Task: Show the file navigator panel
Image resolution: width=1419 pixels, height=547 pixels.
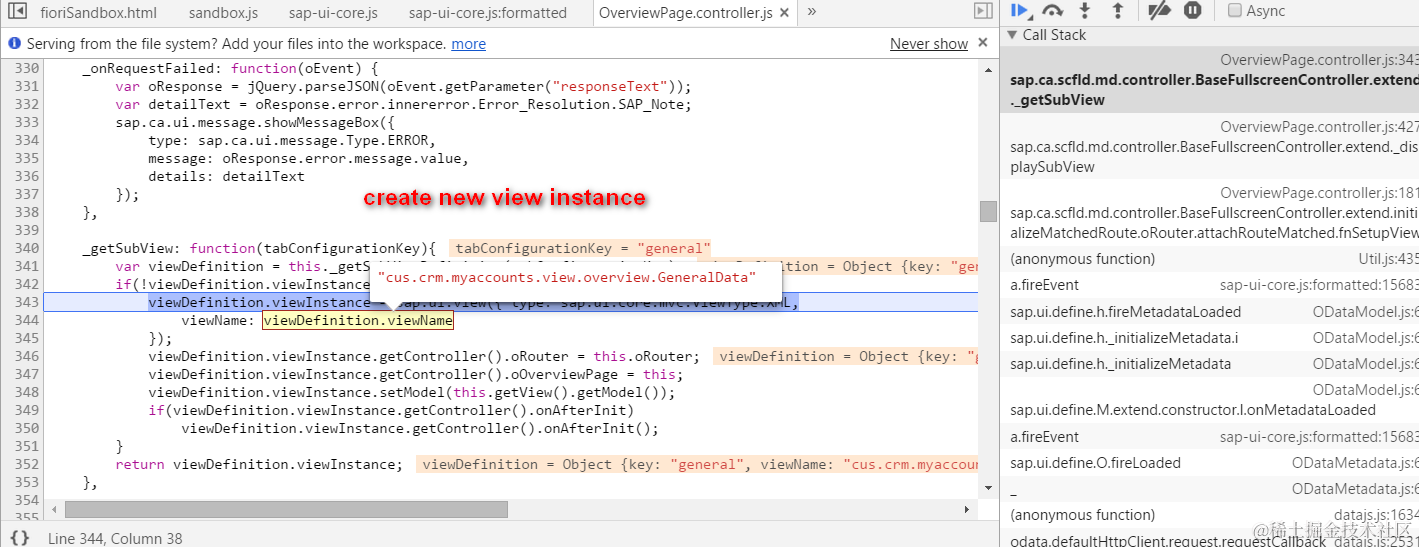Action: tap(17, 12)
